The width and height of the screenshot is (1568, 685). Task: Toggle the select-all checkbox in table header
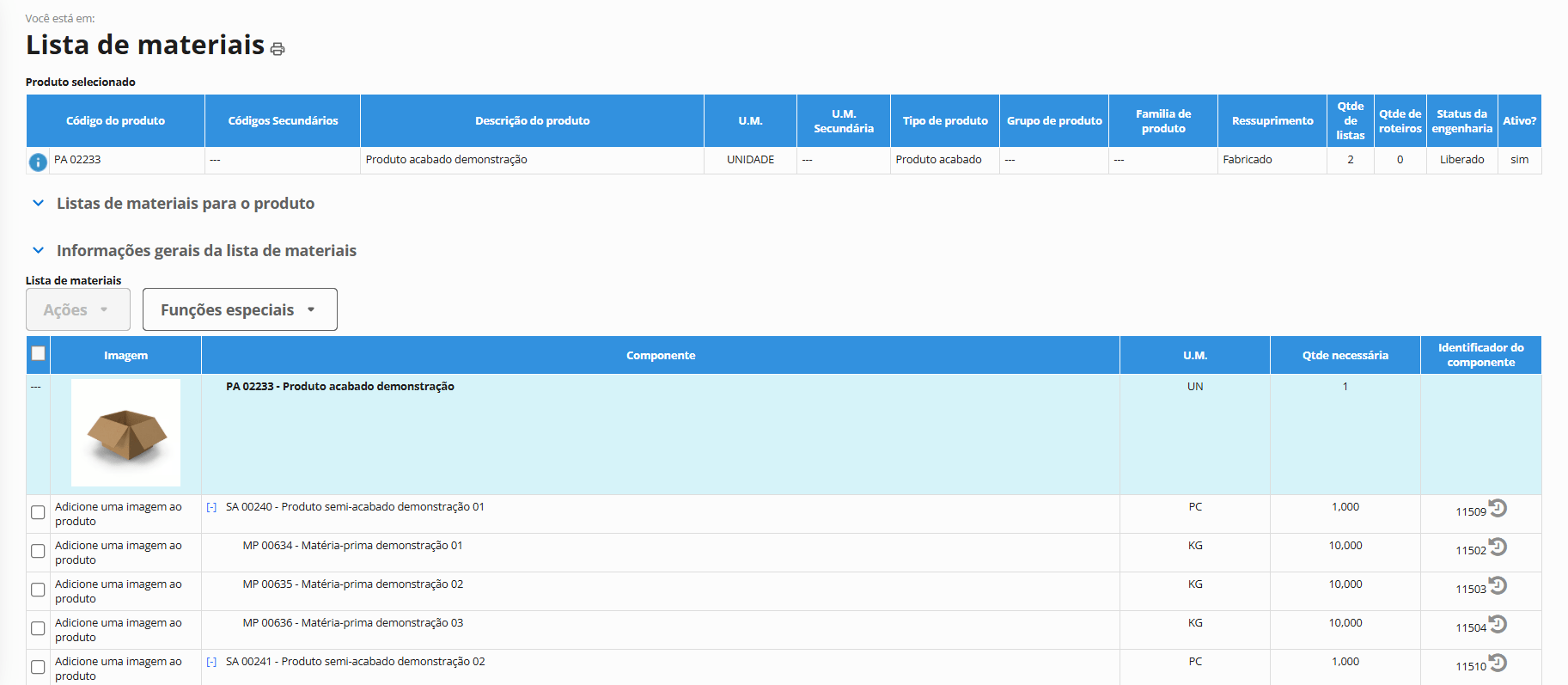(38, 353)
